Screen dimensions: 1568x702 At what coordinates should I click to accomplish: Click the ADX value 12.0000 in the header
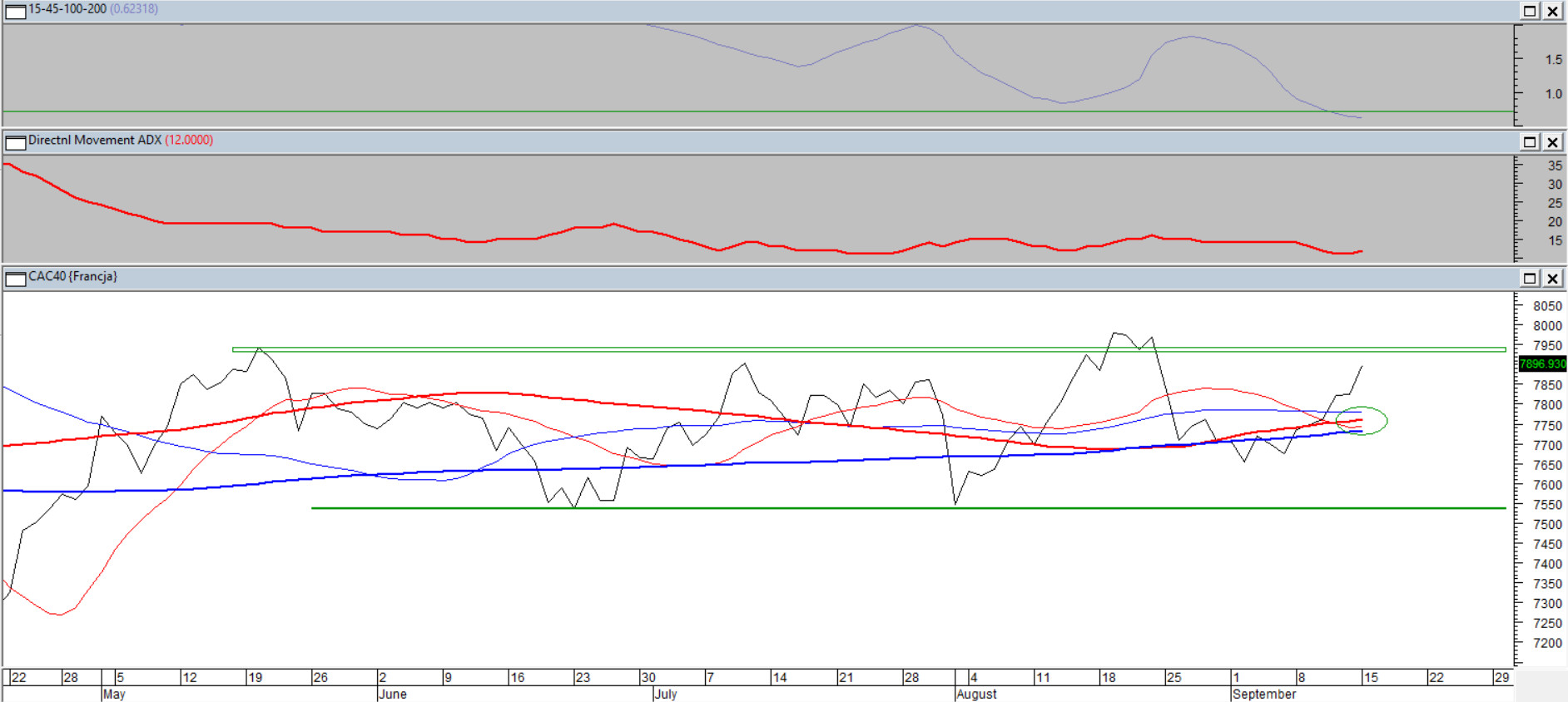pyautogui.click(x=189, y=140)
